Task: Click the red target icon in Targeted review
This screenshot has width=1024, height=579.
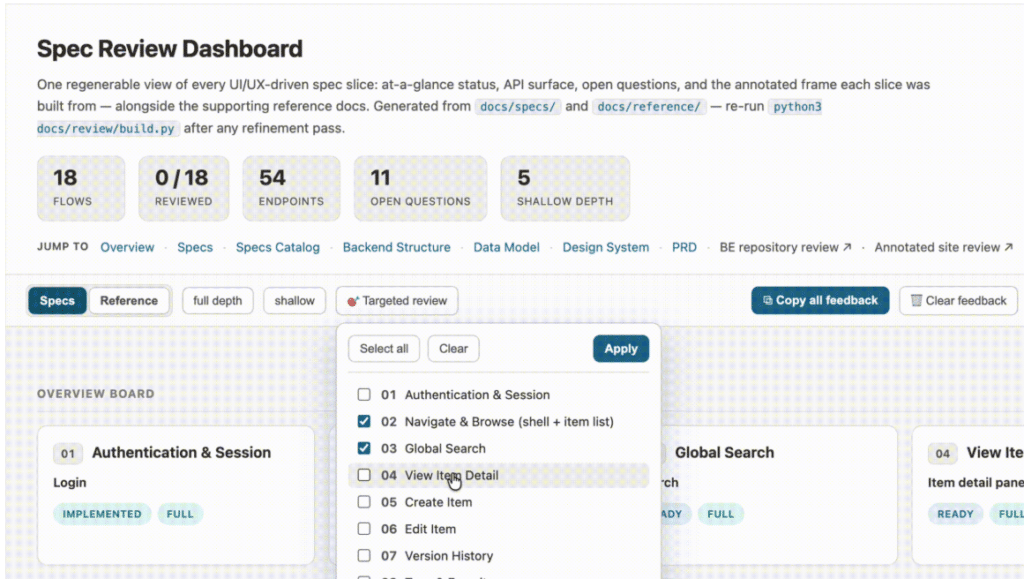Action: click(x=353, y=301)
